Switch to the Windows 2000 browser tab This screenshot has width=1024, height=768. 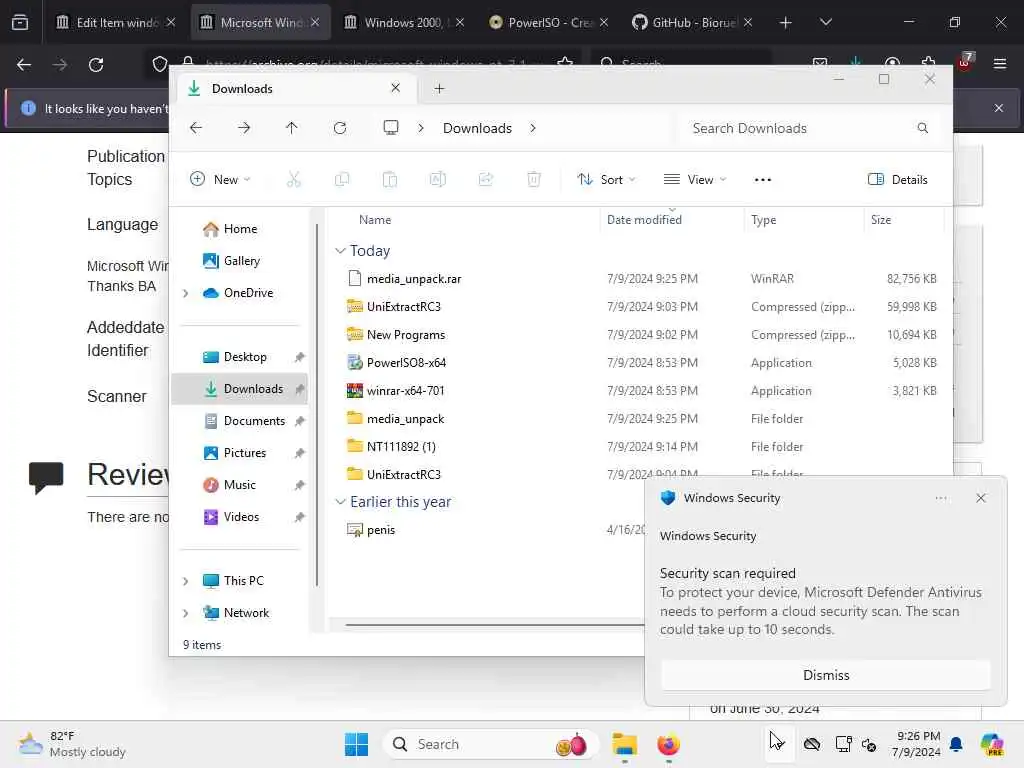[403, 22]
